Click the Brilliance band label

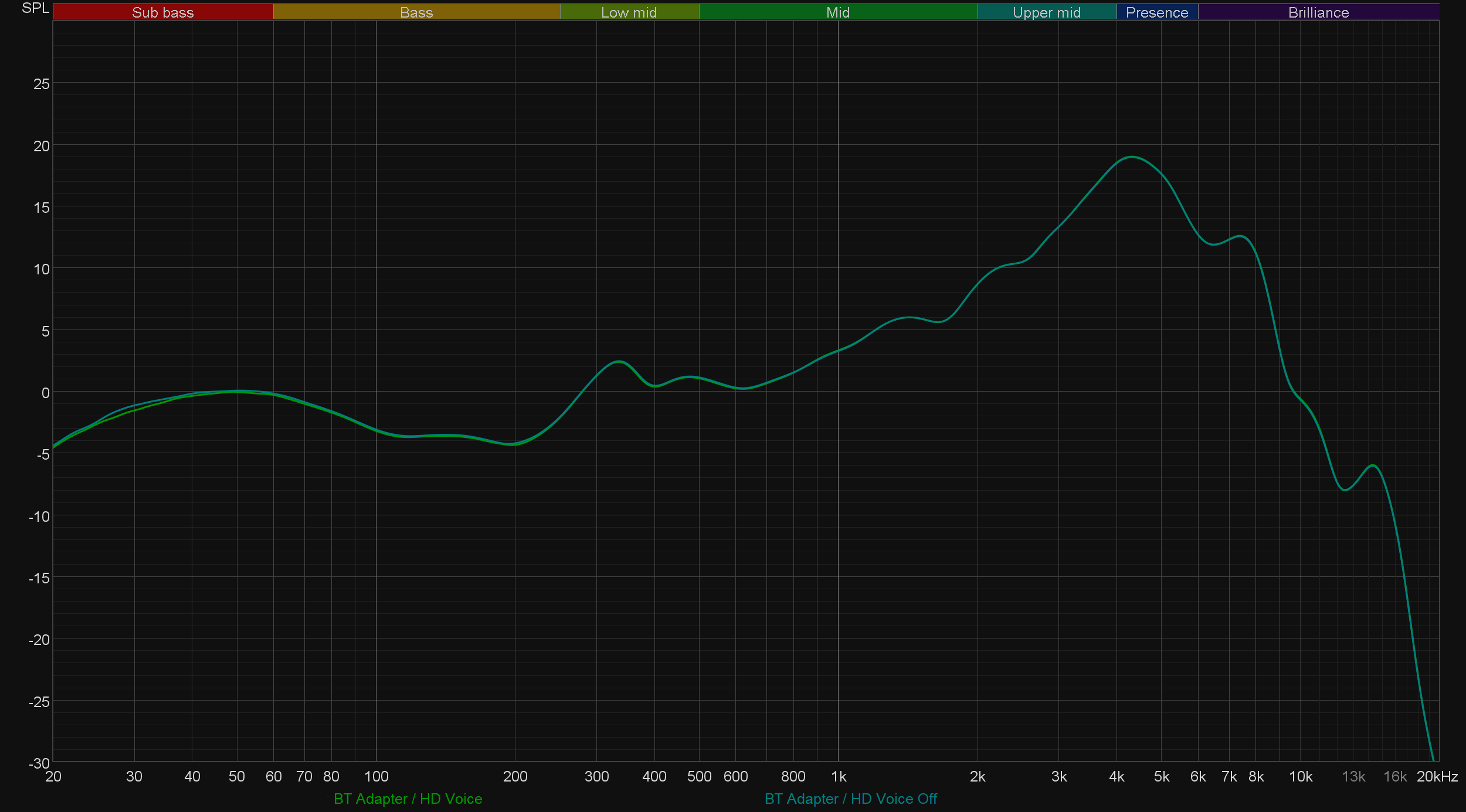point(1318,12)
